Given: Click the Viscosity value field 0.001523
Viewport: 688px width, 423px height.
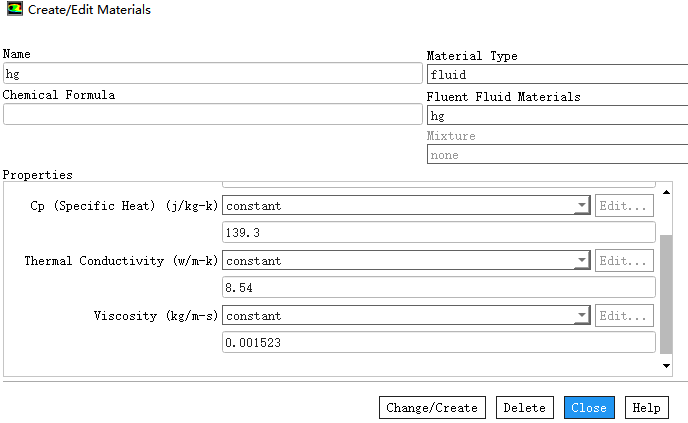Looking at the screenshot, I should tap(438, 342).
